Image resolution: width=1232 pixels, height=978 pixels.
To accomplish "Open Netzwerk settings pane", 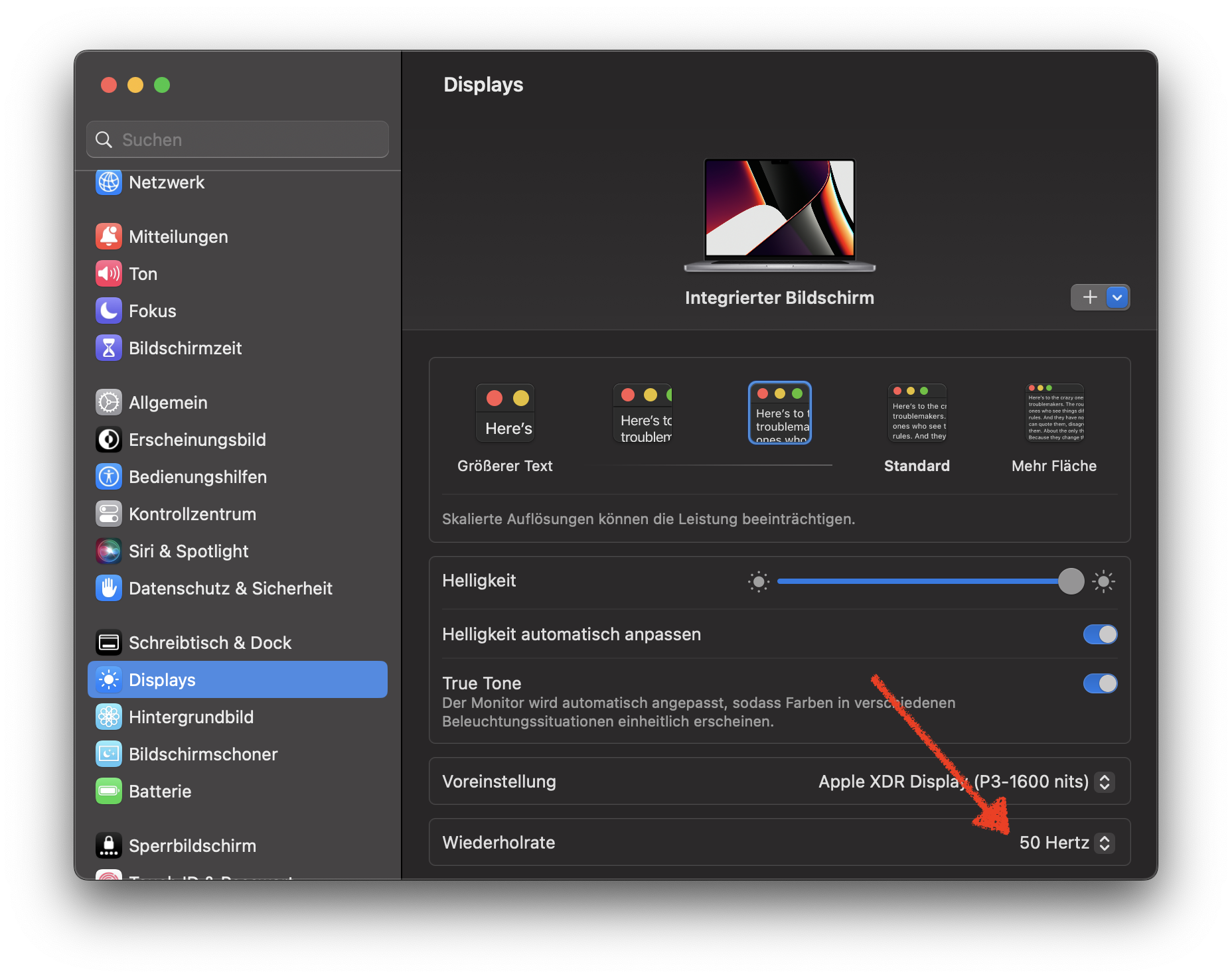I will click(x=238, y=182).
